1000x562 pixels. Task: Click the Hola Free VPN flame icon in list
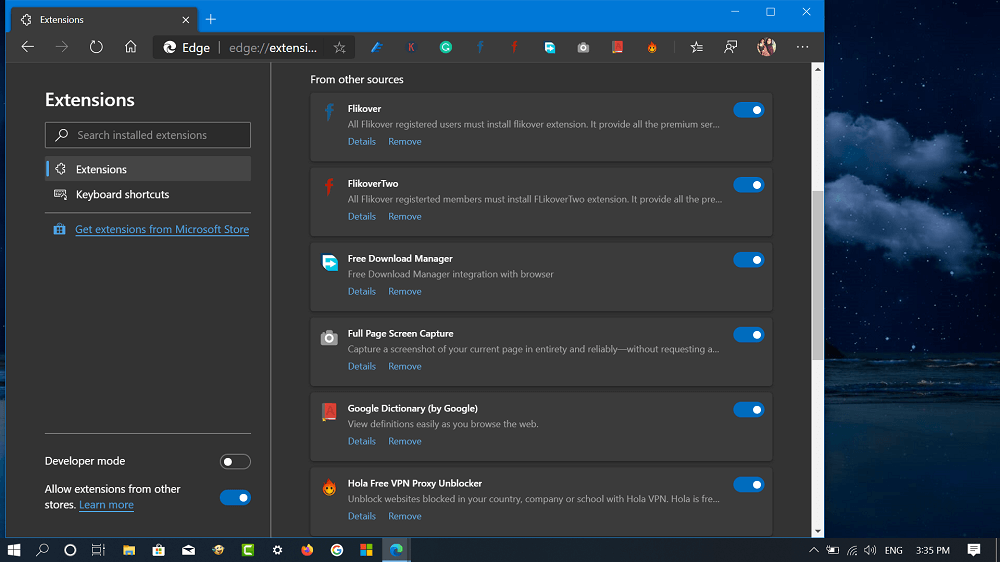click(329, 487)
